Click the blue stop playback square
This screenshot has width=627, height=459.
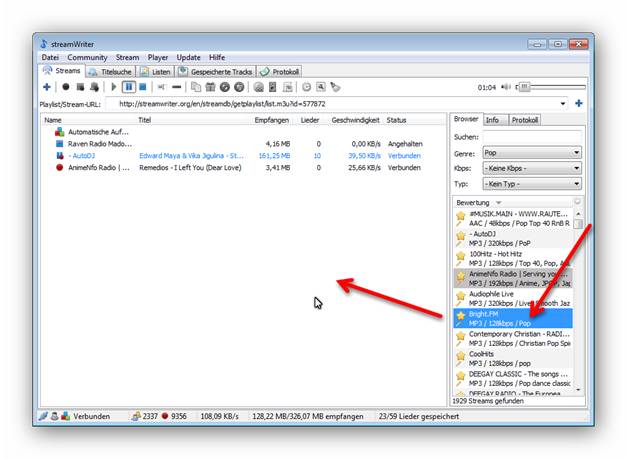click(143, 87)
